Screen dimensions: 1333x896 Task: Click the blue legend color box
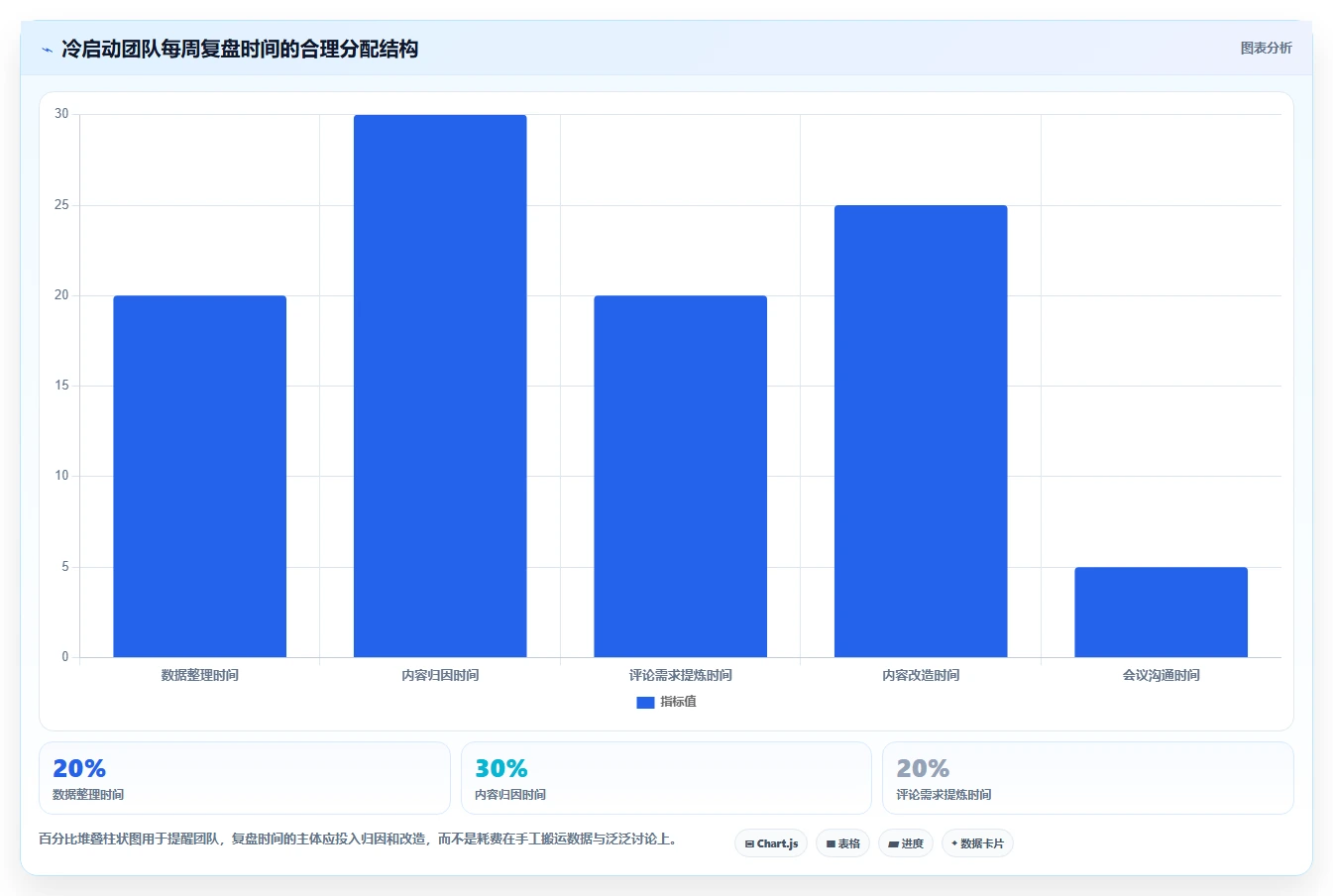point(645,702)
